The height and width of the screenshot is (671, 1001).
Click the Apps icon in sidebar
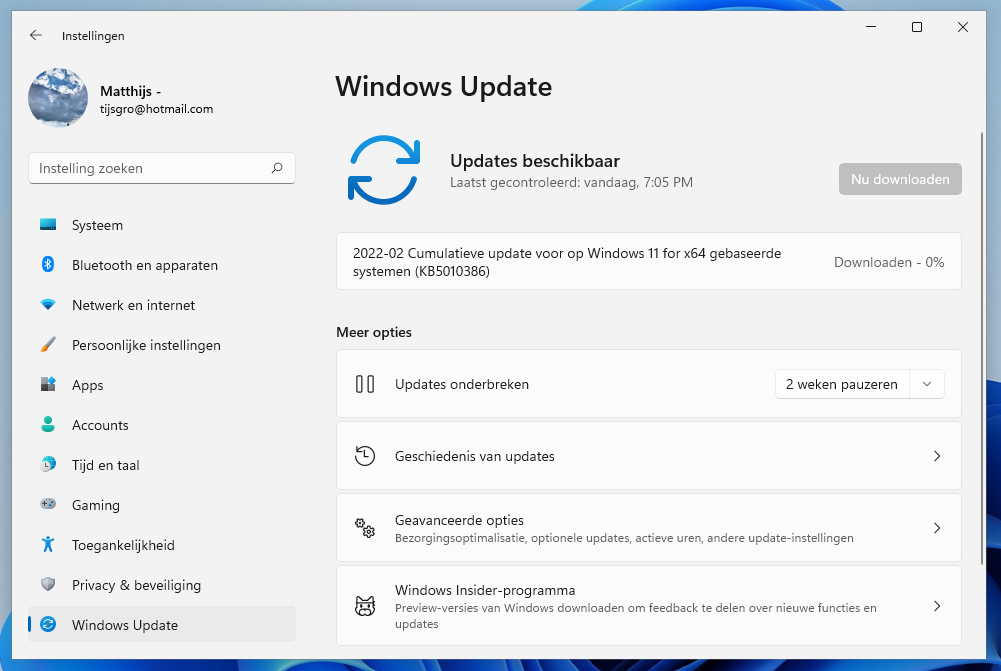tap(48, 385)
